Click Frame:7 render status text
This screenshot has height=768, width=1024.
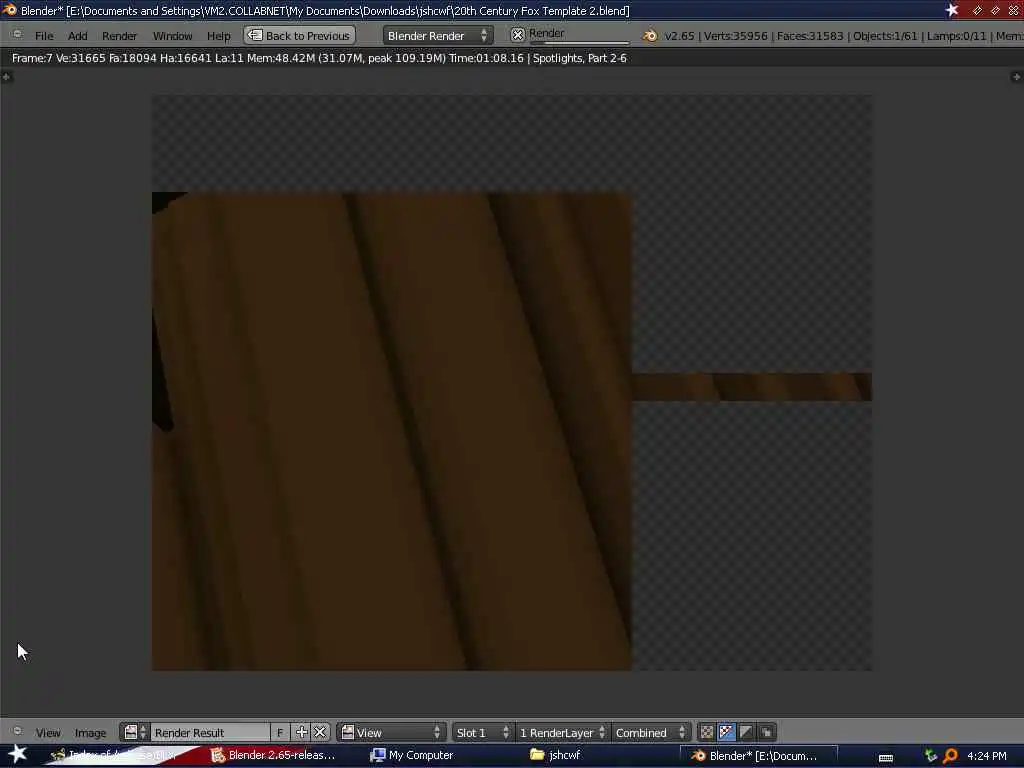(31, 58)
